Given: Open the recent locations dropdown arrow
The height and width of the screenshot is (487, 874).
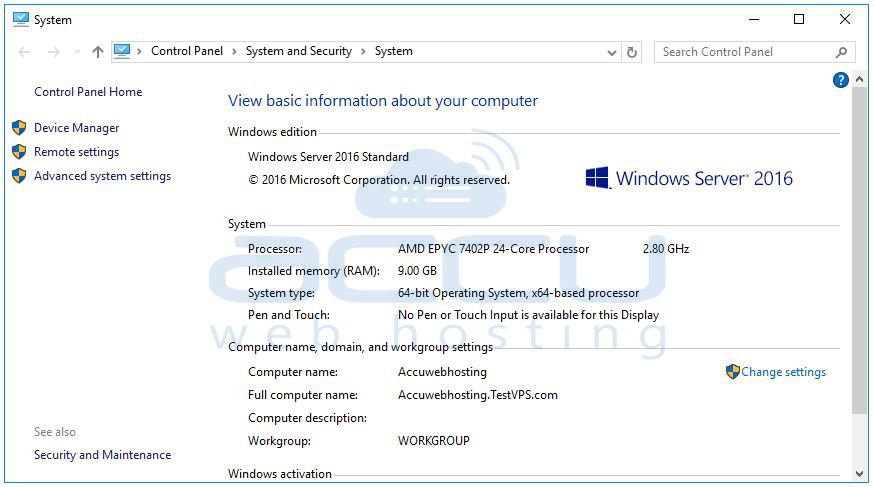Looking at the screenshot, I should [77, 52].
